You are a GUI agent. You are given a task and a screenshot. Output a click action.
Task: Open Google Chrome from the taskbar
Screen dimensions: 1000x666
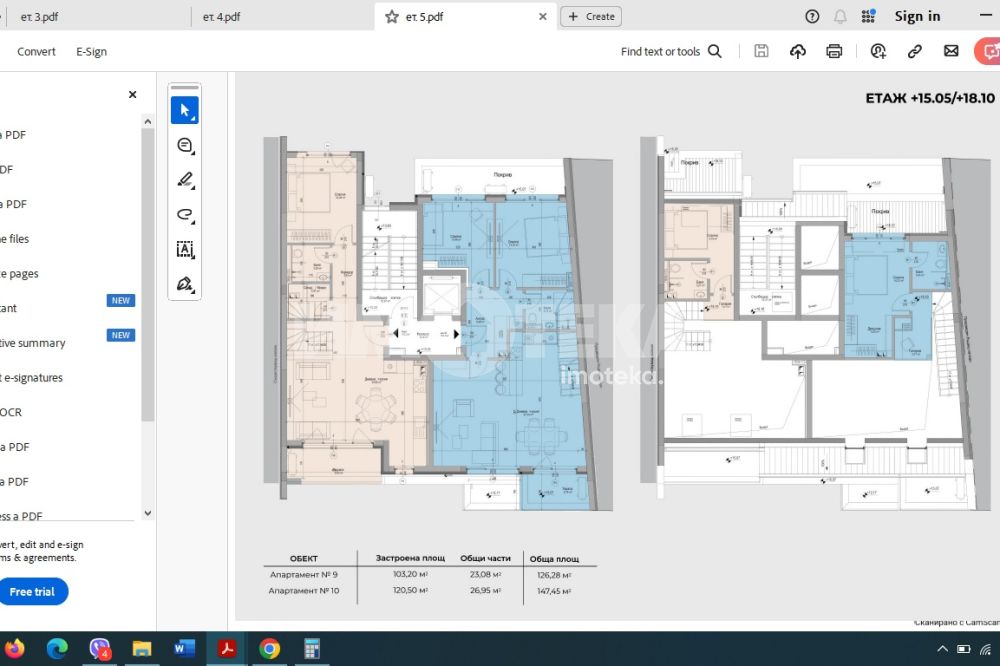[269, 649]
